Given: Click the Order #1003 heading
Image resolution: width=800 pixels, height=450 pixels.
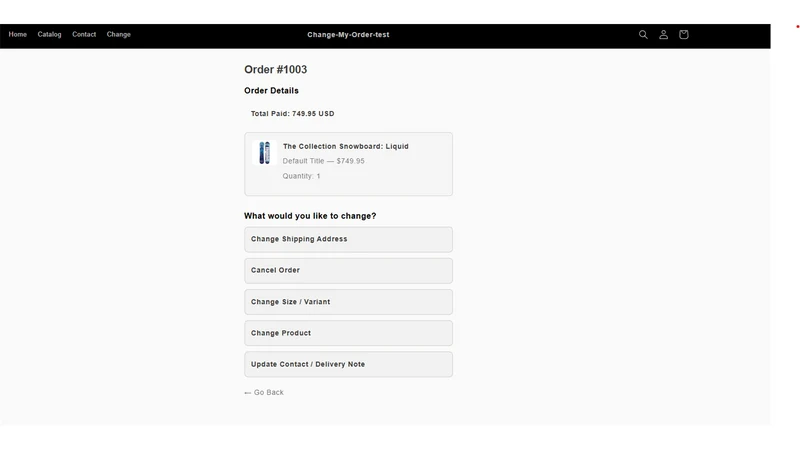Looking at the screenshot, I should coord(276,69).
